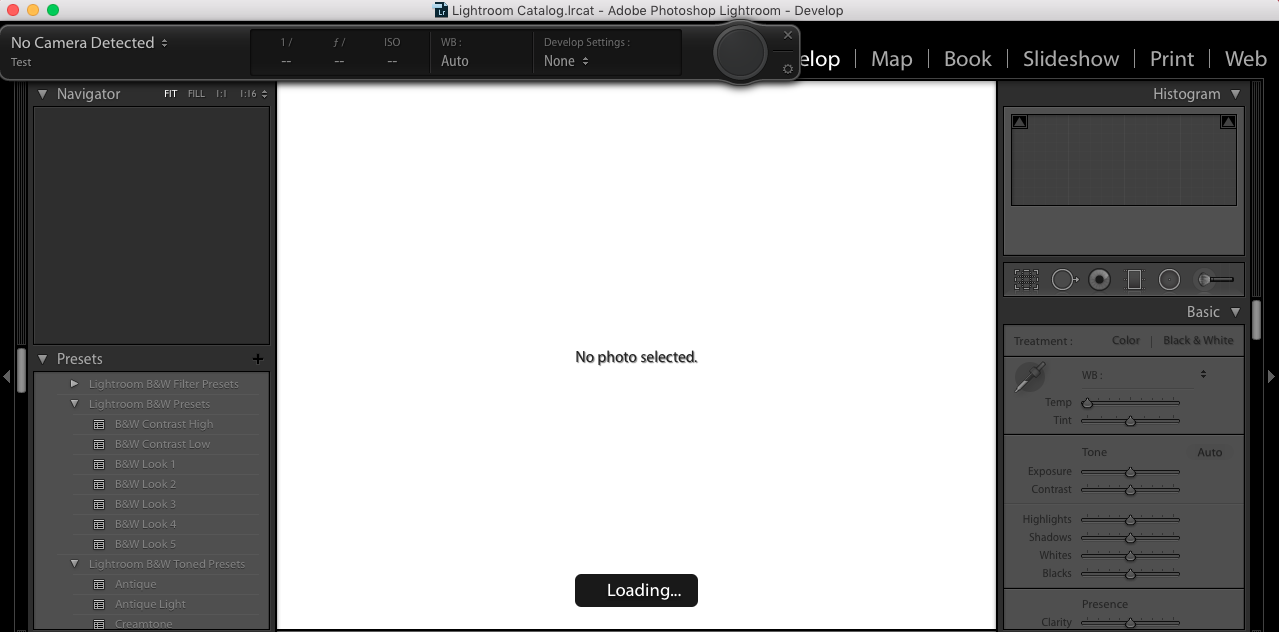
Task: Choose Color treatment
Action: (1126, 340)
